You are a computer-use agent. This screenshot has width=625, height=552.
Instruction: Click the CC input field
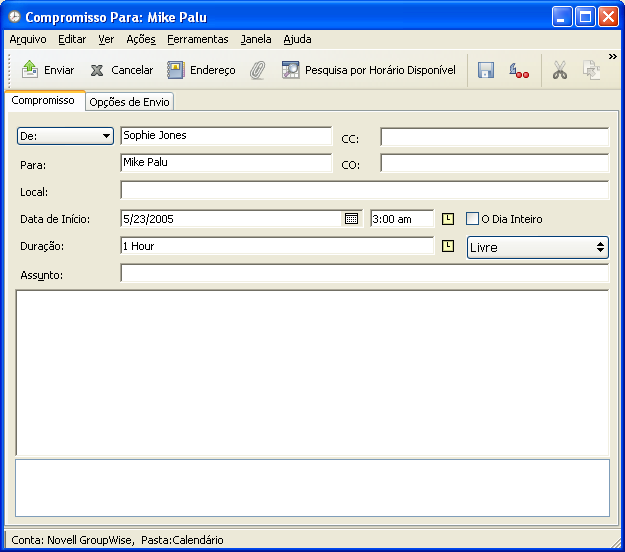(495, 137)
